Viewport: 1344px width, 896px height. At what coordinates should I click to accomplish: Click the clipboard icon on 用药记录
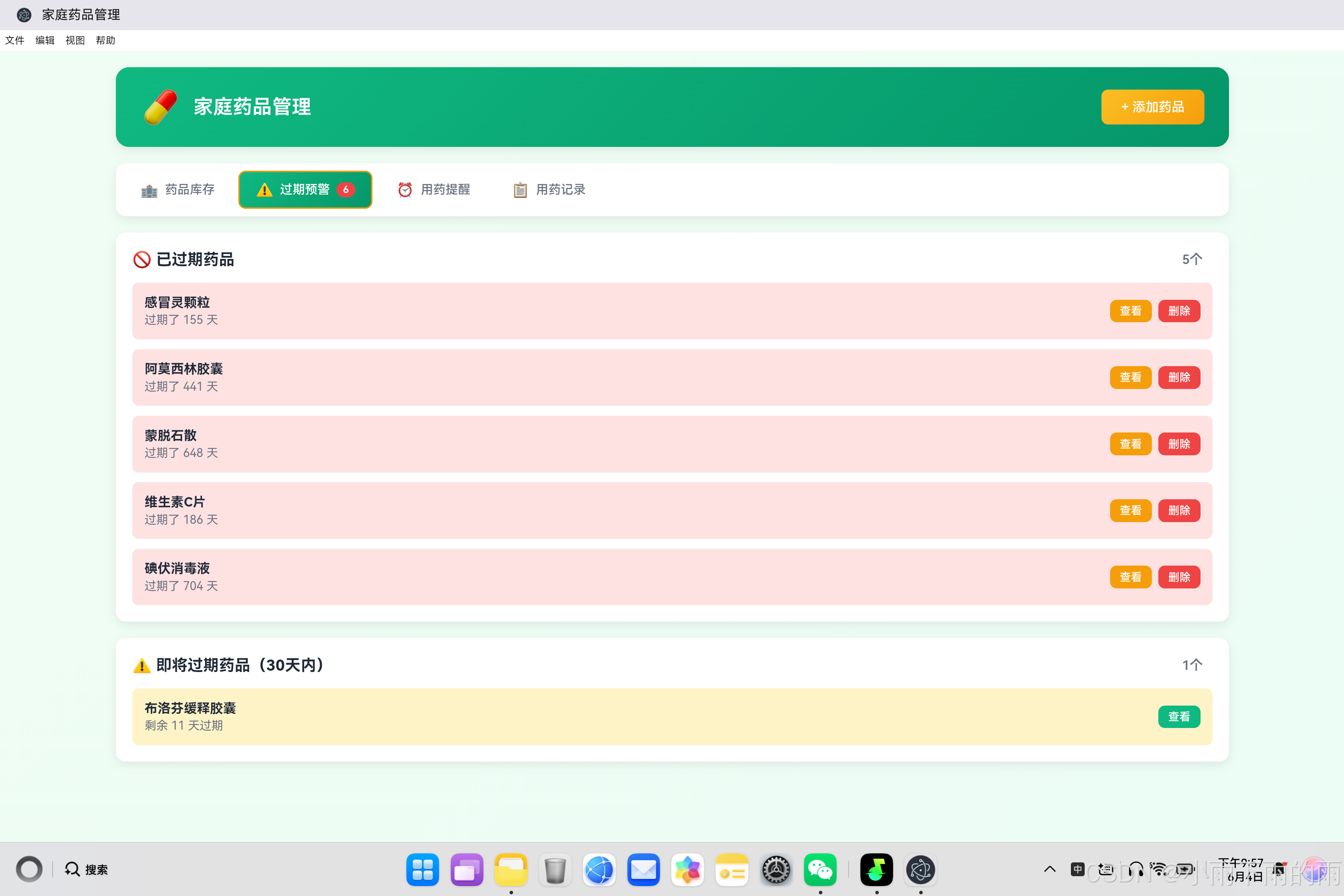coord(520,190)
